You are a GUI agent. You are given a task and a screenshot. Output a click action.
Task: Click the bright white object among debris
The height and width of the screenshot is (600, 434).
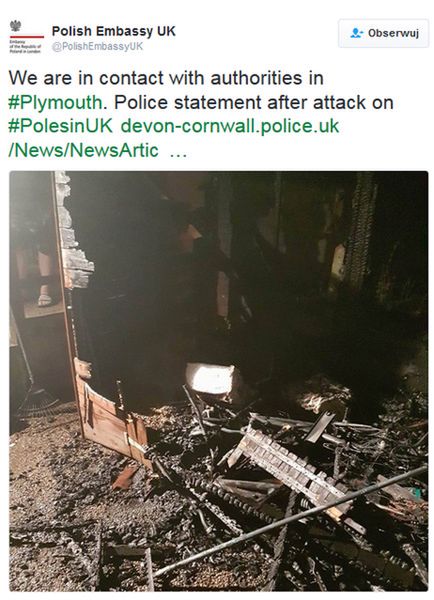click(x=211, y=379)
